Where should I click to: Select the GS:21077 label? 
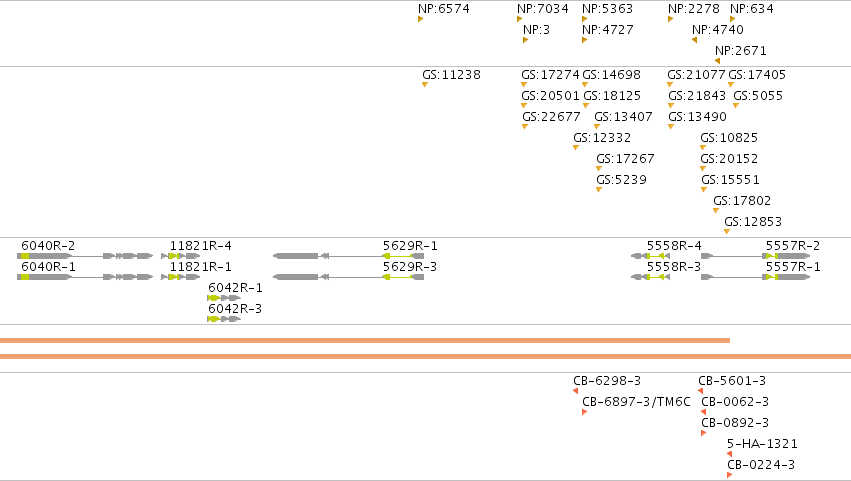pyautogui.click(x=696, y=75)
